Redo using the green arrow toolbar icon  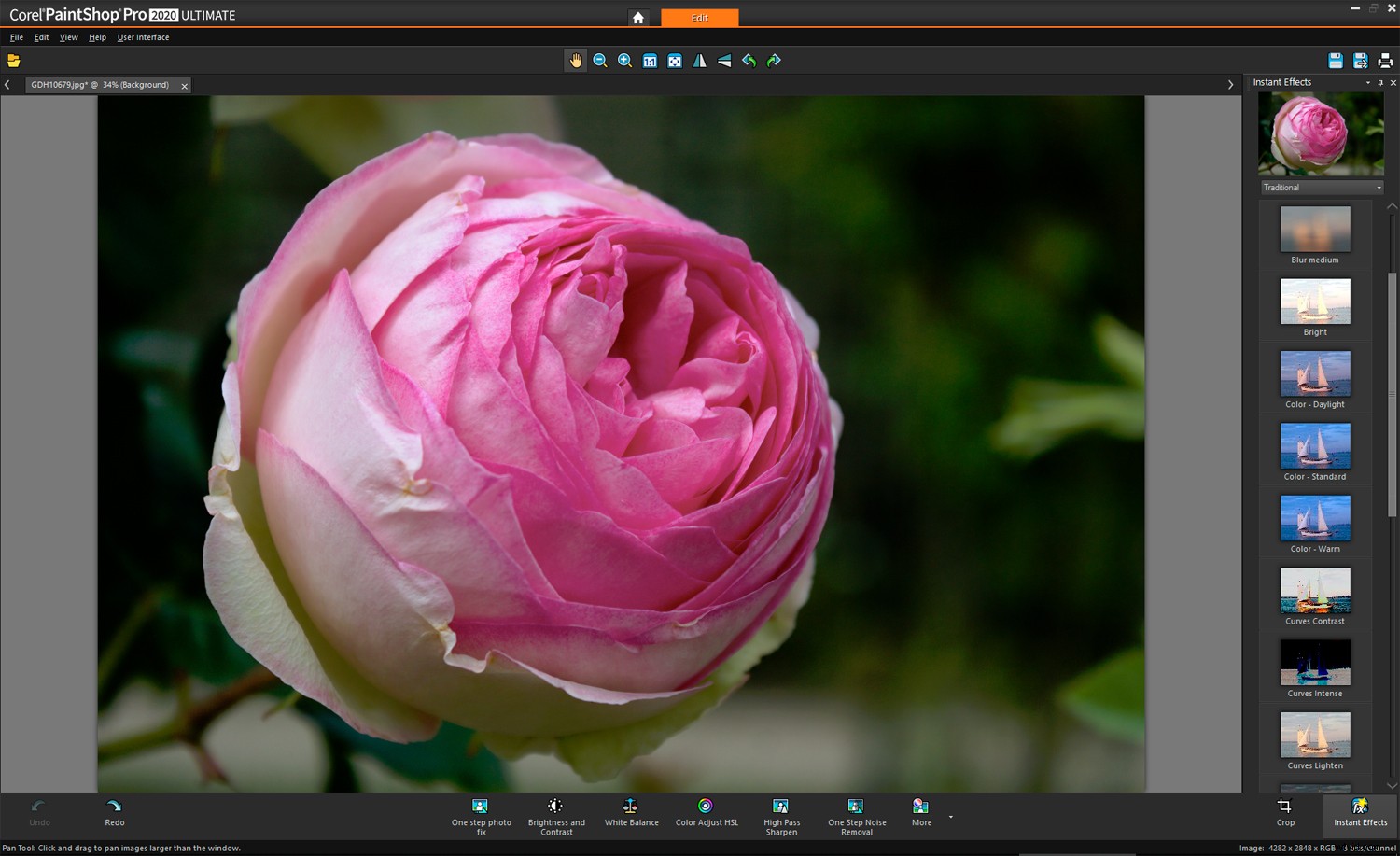tap(774, 60)
